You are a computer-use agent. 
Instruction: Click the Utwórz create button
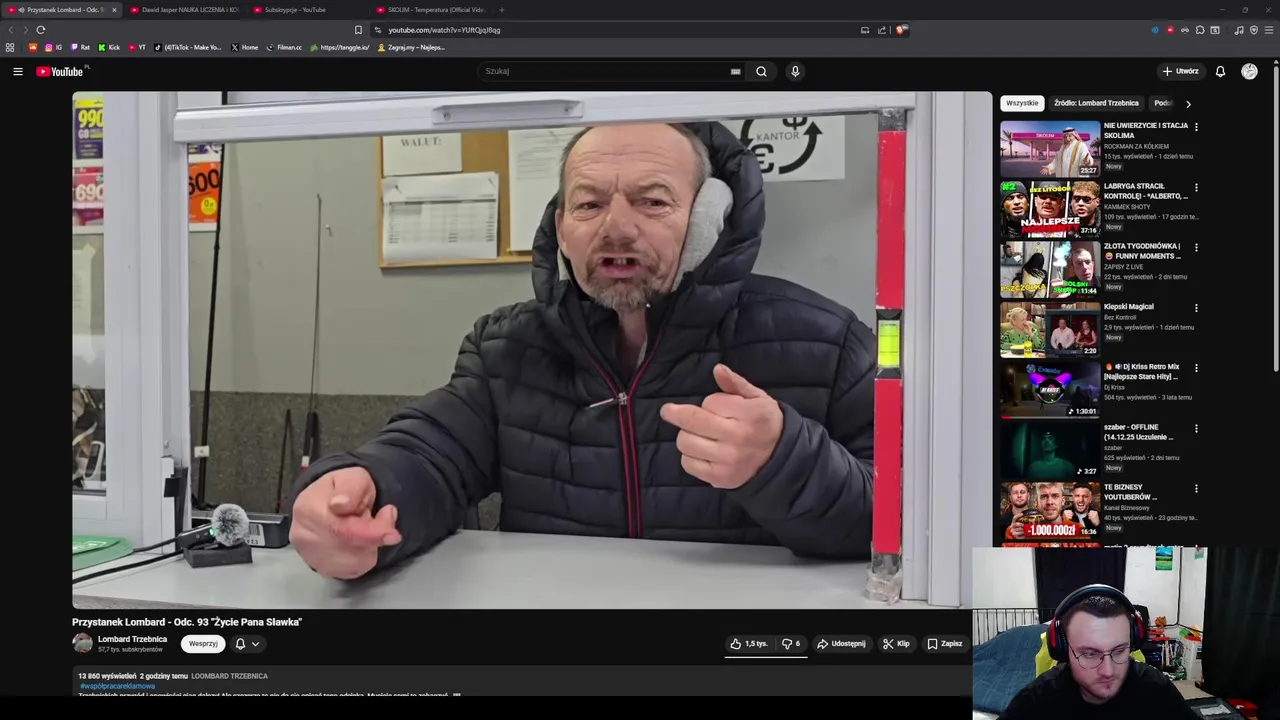1180,71
